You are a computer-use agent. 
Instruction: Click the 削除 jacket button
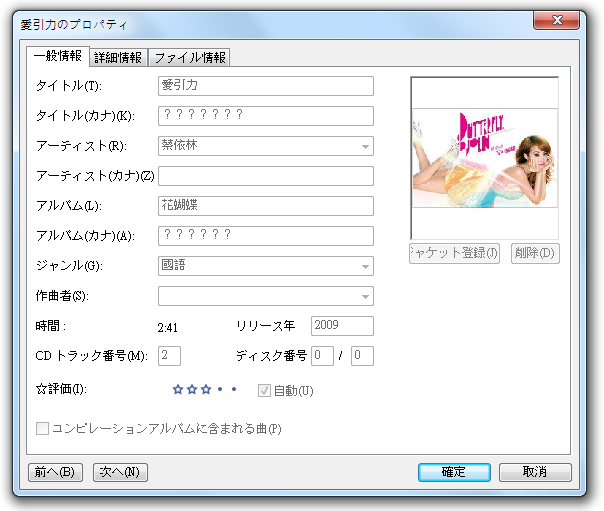535,253
